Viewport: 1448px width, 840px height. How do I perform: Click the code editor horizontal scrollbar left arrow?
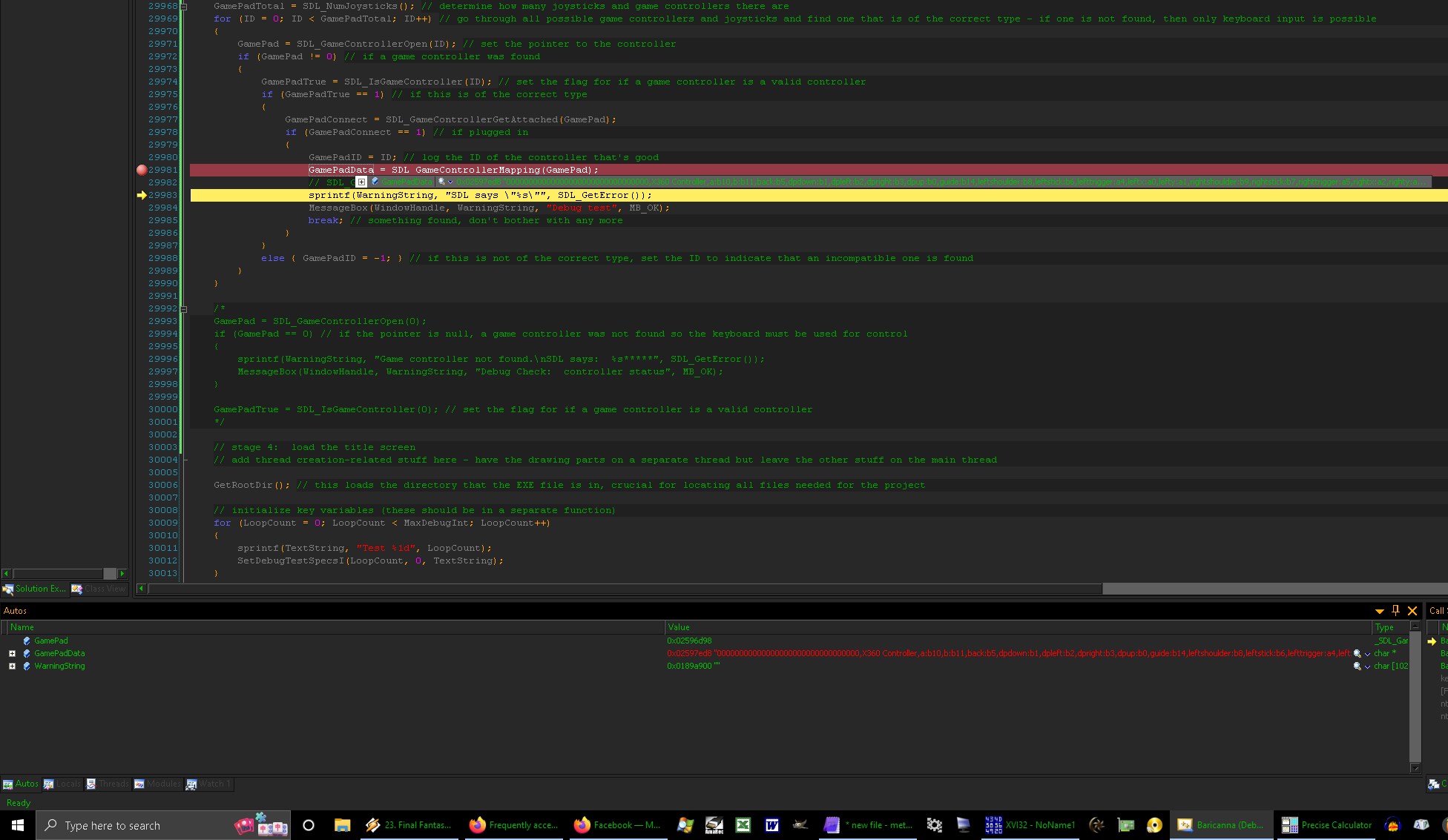click(141, 589)
